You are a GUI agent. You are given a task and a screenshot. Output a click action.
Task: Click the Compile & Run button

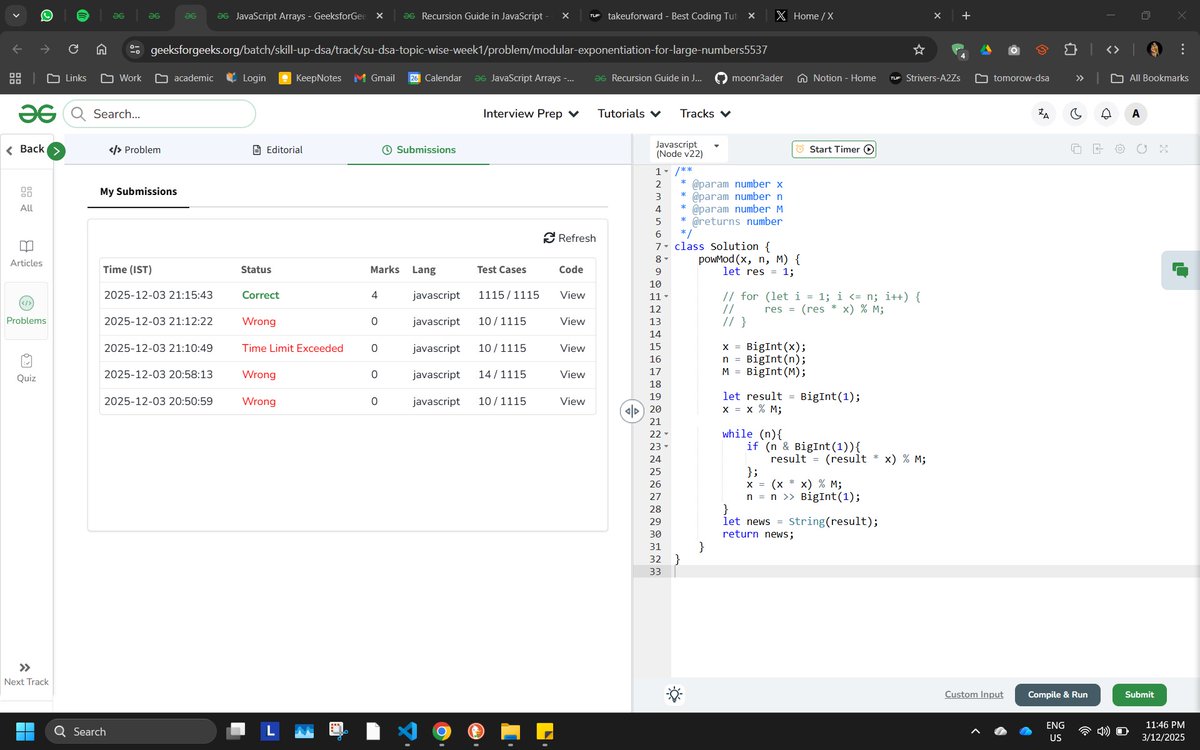[1057, 694]
